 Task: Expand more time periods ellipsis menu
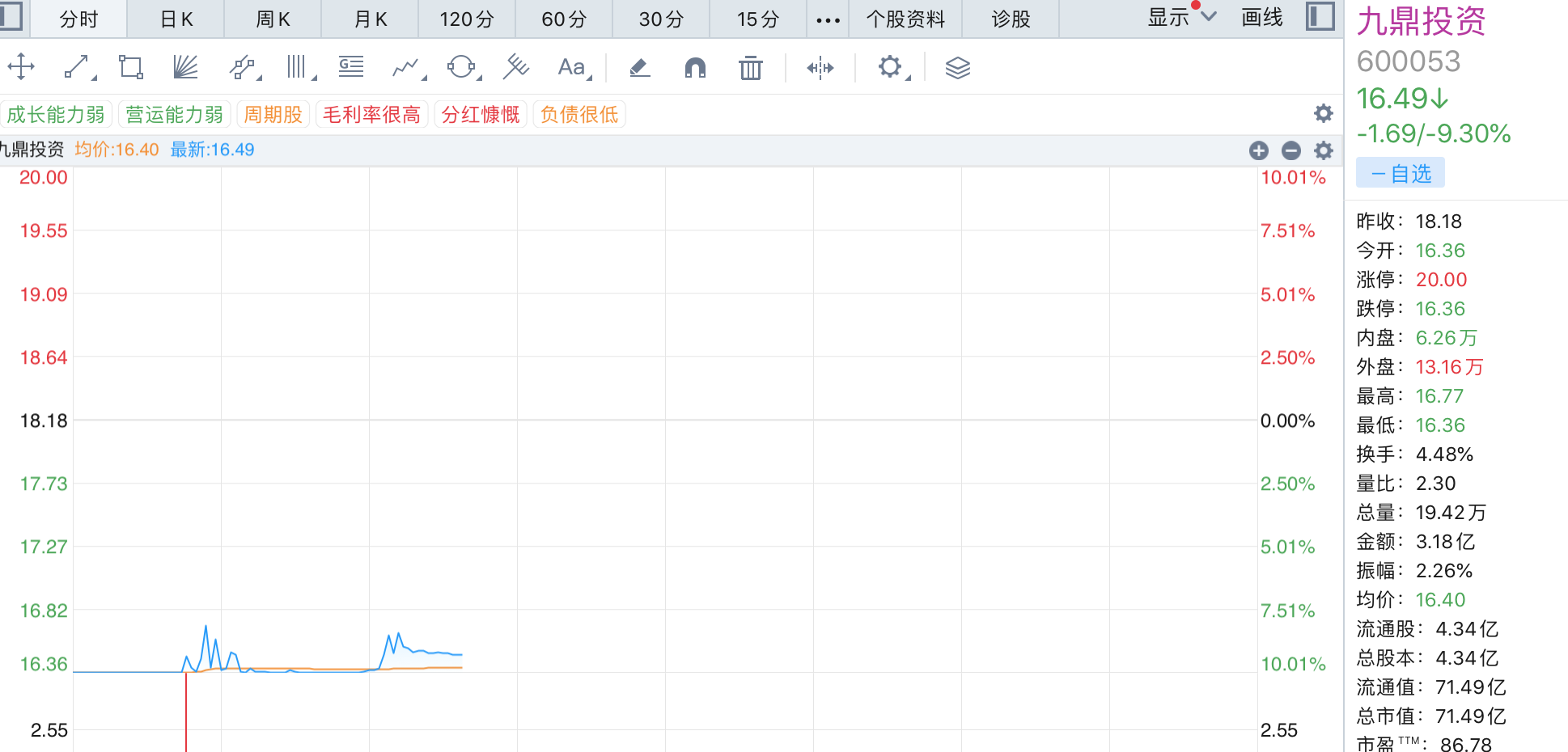(x=828, y=19)
